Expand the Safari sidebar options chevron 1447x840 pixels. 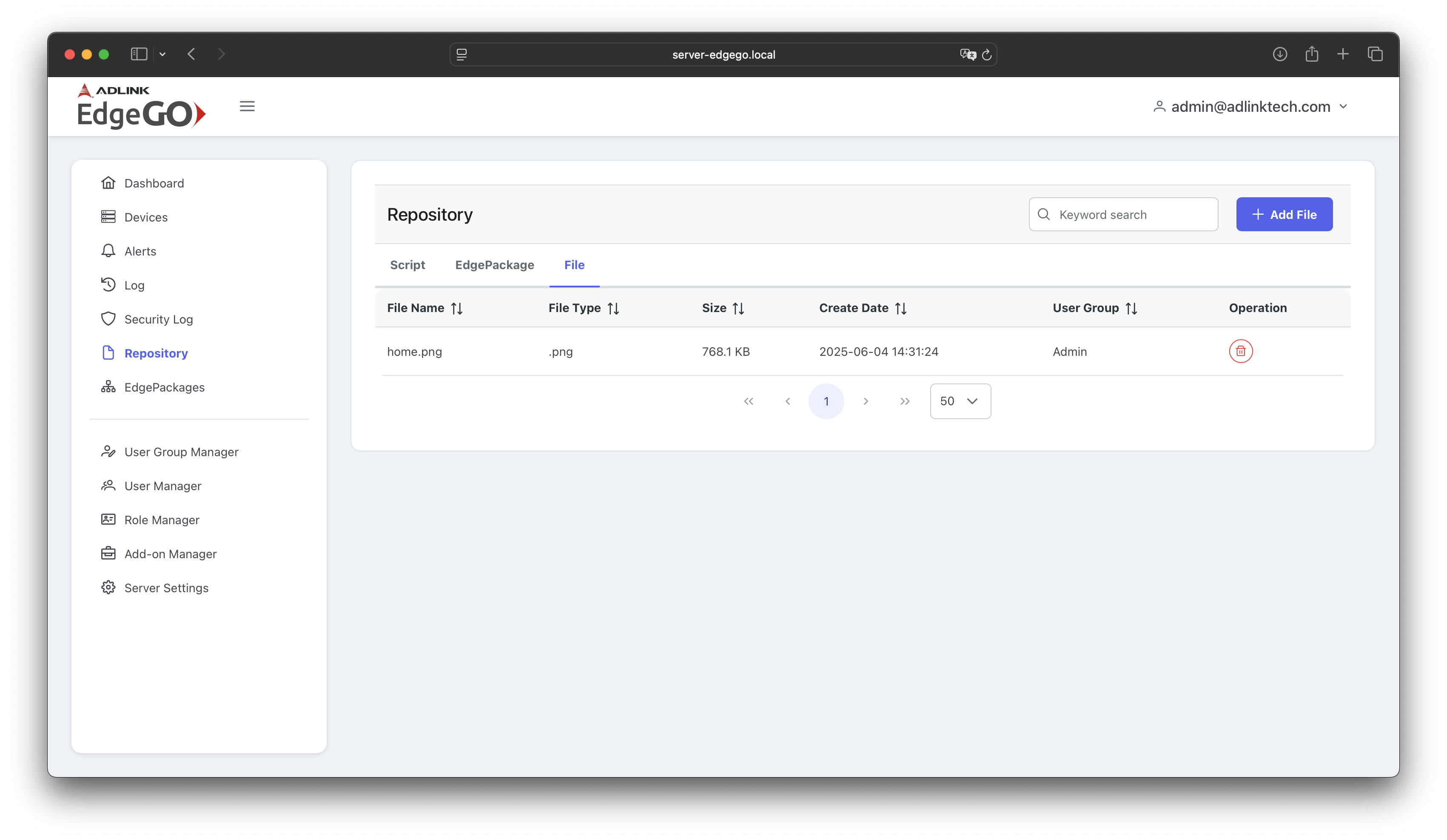tap(162, 54)
